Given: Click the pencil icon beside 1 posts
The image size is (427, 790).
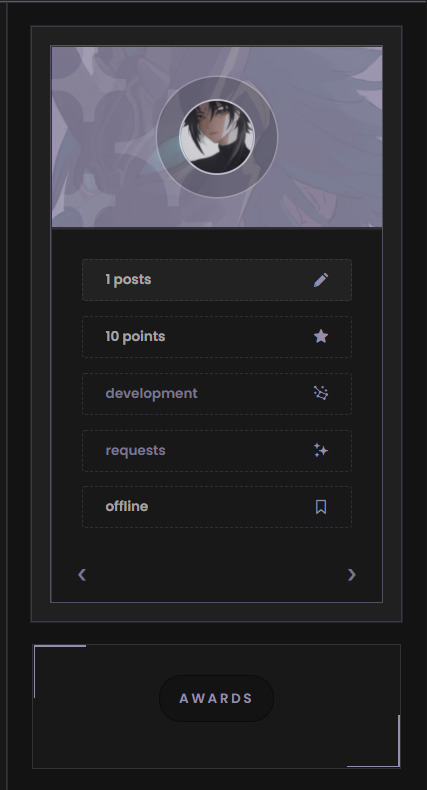Looking at the screenshot, I should coord(321,280).
